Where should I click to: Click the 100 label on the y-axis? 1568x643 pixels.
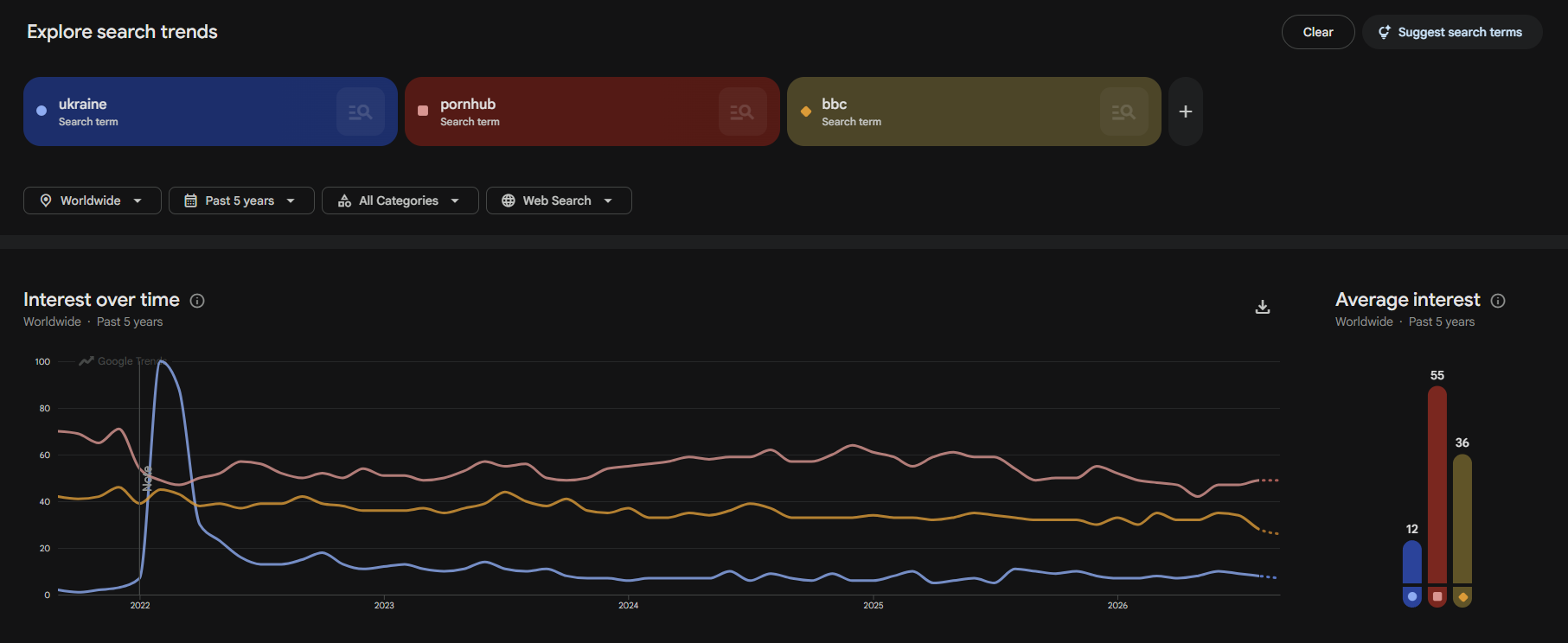click(42, 361)
